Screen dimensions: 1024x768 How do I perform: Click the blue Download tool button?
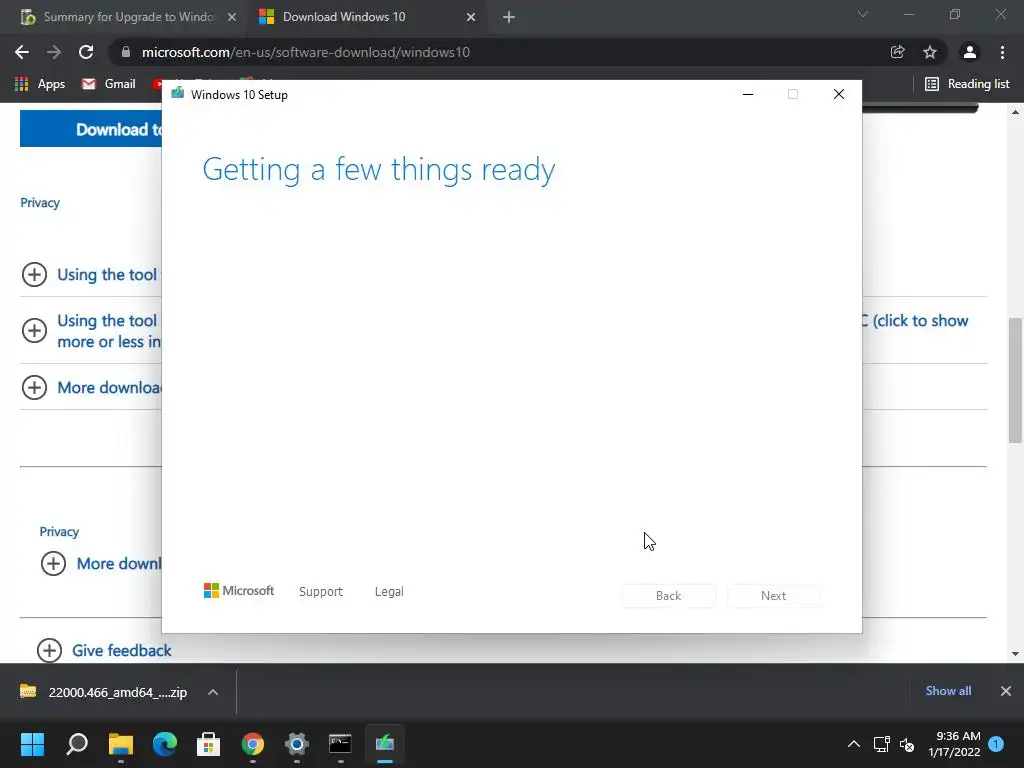tap(91, 129)
